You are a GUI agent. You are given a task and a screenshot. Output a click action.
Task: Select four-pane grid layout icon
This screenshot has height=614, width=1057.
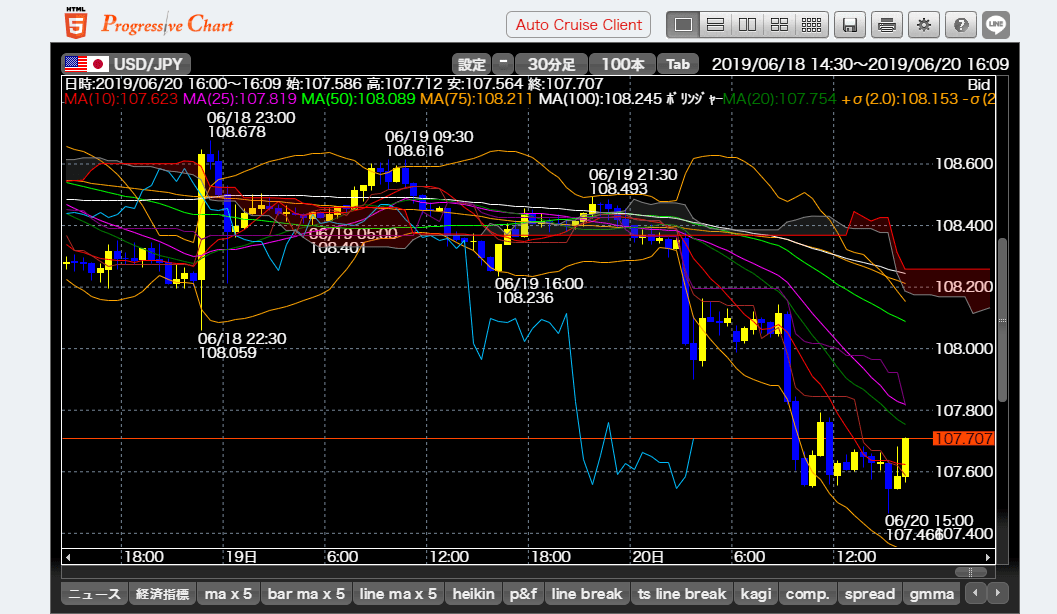pos(779,25)
